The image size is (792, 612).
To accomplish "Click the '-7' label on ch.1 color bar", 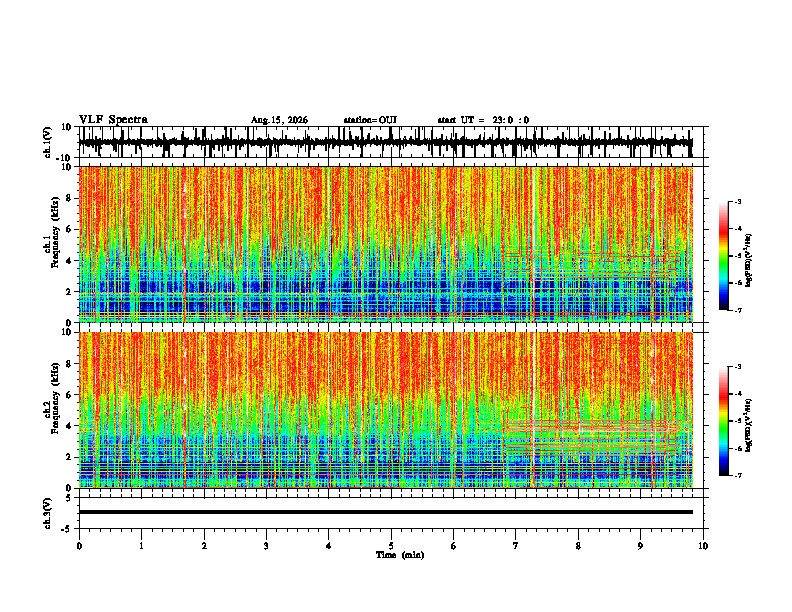I will click(x=738, y=310).
